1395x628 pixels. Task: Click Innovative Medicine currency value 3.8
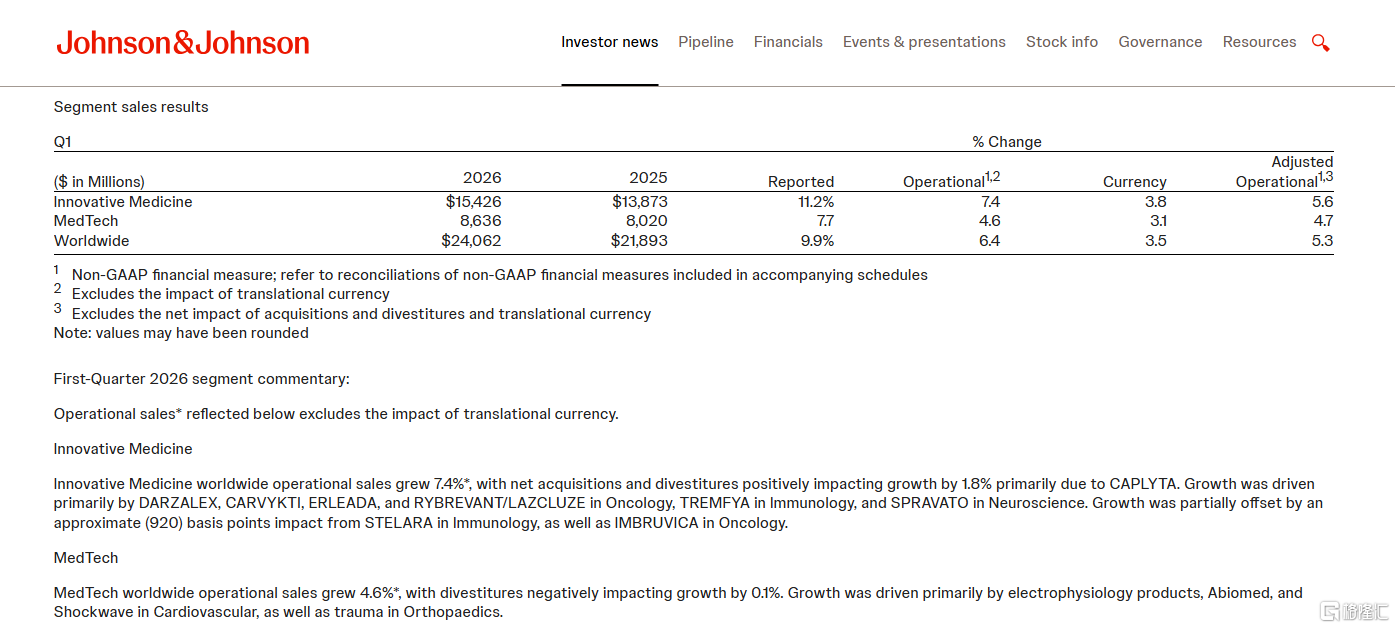[x=1156, y=202]
